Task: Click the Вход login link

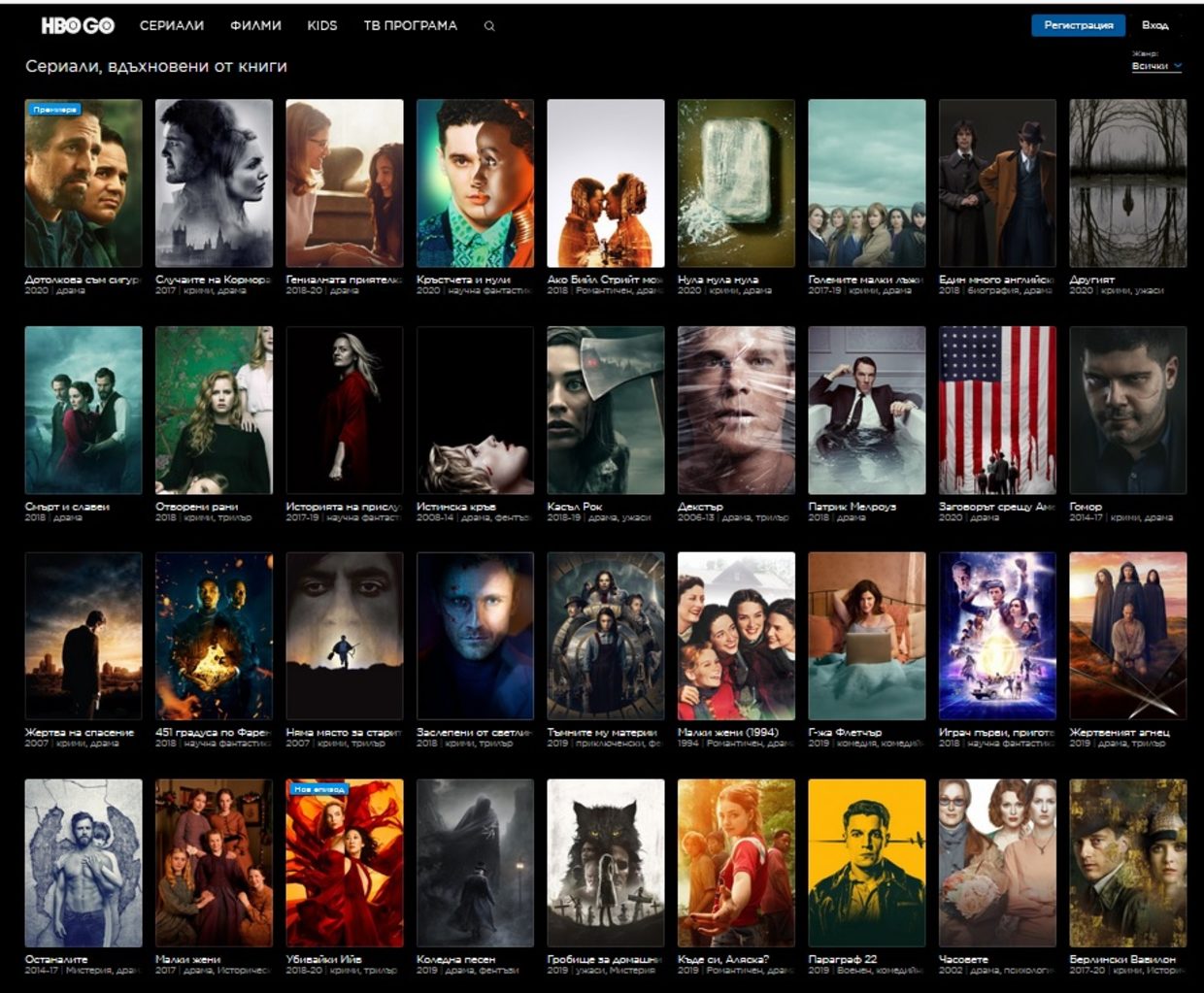Action: pyautogui.click(x=1154, y=25)
